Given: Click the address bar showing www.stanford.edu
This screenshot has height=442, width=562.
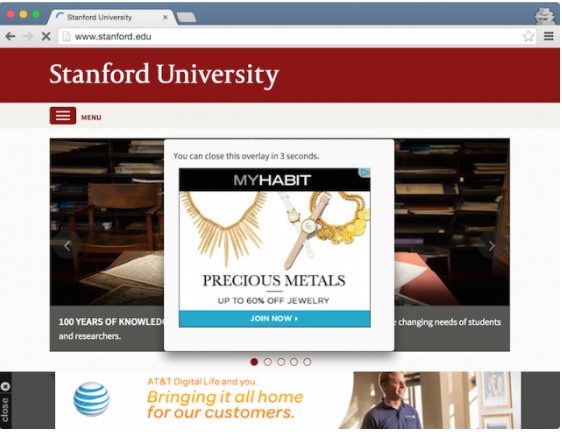Looking at the screenshot, I should pyautogui.click(x=297, y=36).
